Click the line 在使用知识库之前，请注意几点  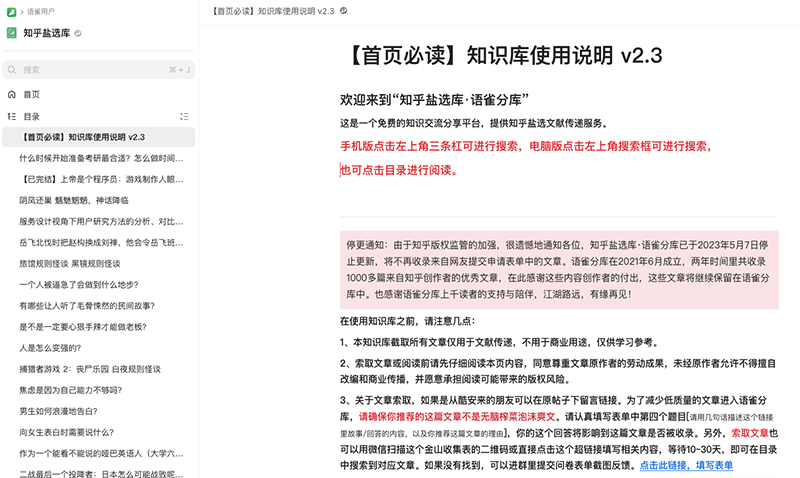coord(408,321)
